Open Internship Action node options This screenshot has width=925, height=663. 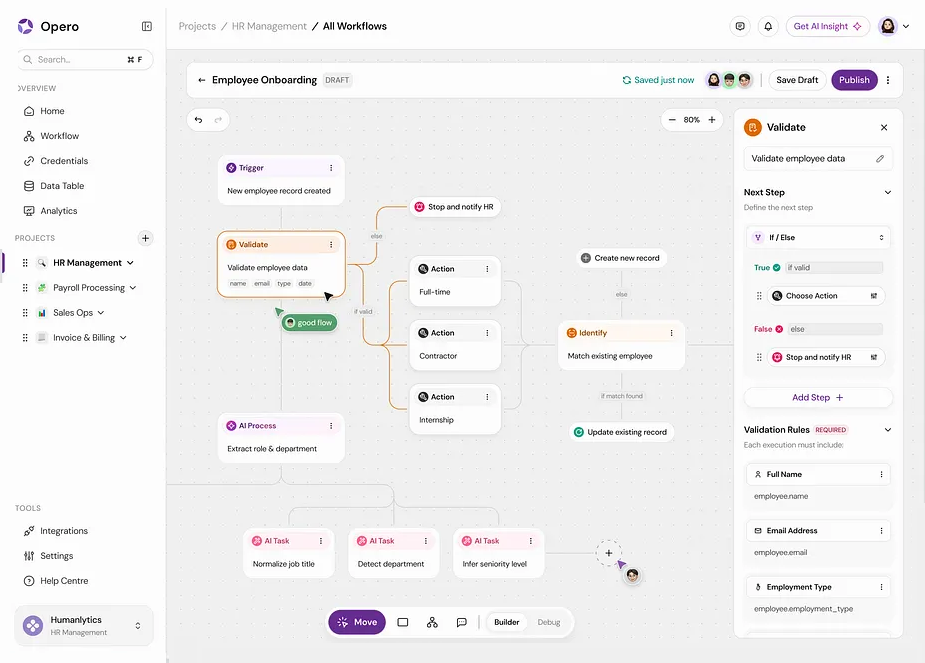487,397
